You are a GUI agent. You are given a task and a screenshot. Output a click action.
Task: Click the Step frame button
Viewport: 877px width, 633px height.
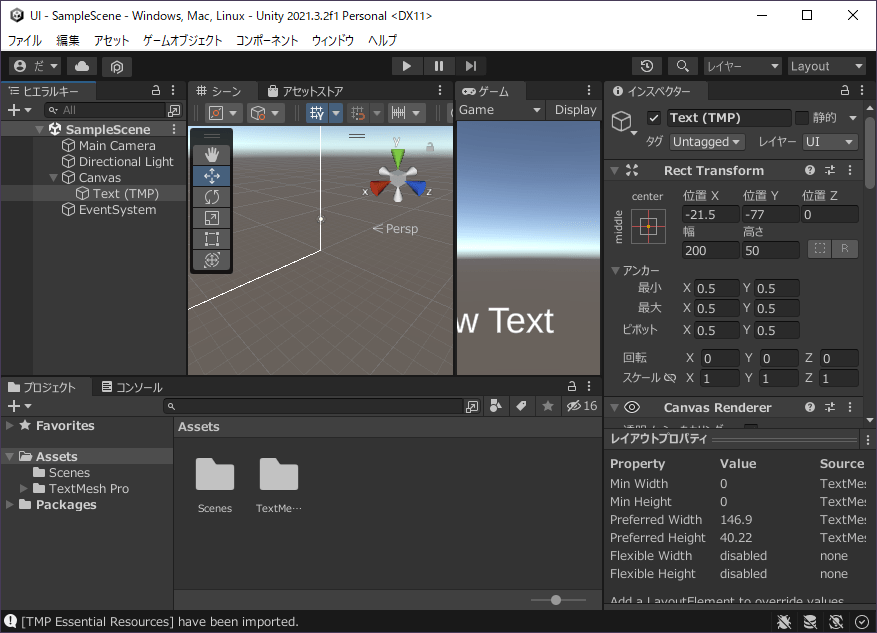pyautogui.click(x=470, y=67)
